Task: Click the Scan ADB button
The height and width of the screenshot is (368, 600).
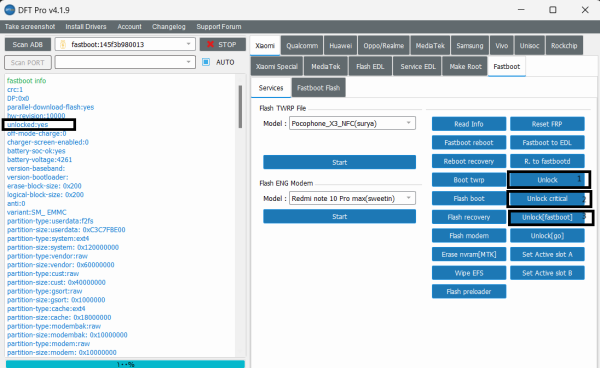Action: tap(28, 44)
